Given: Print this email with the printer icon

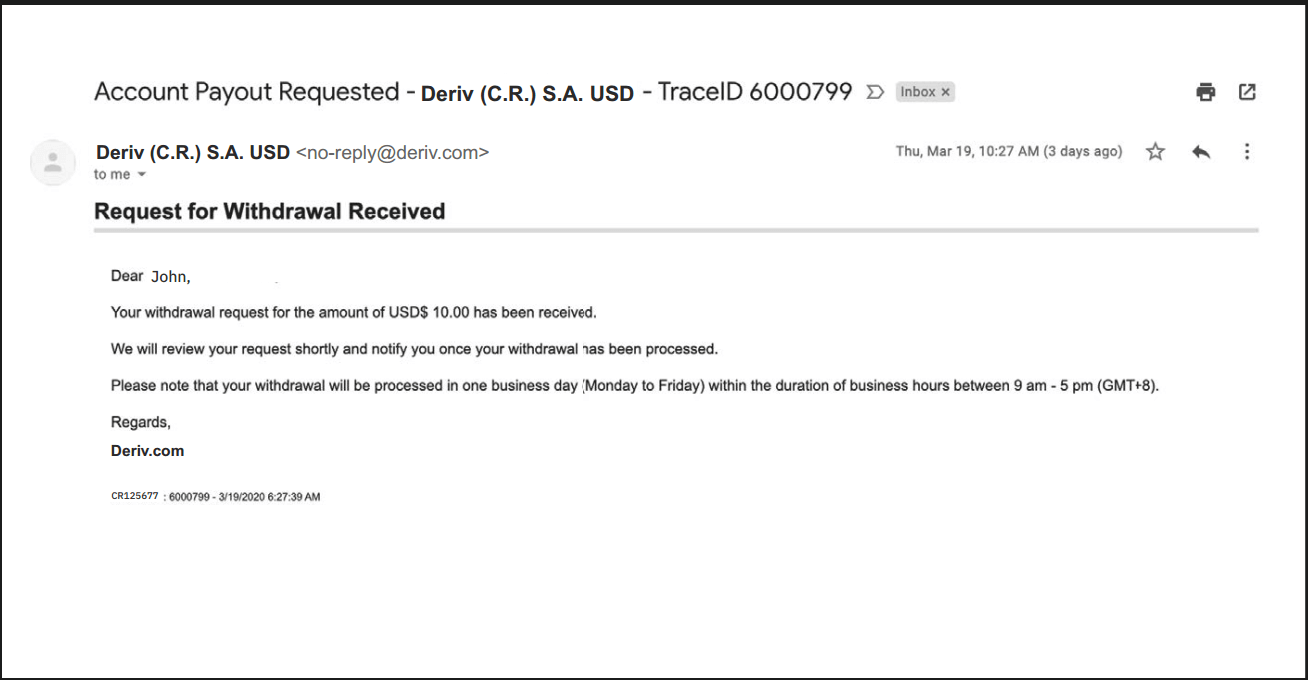Looking at the screenshot, I should (x=1206, y=92).
